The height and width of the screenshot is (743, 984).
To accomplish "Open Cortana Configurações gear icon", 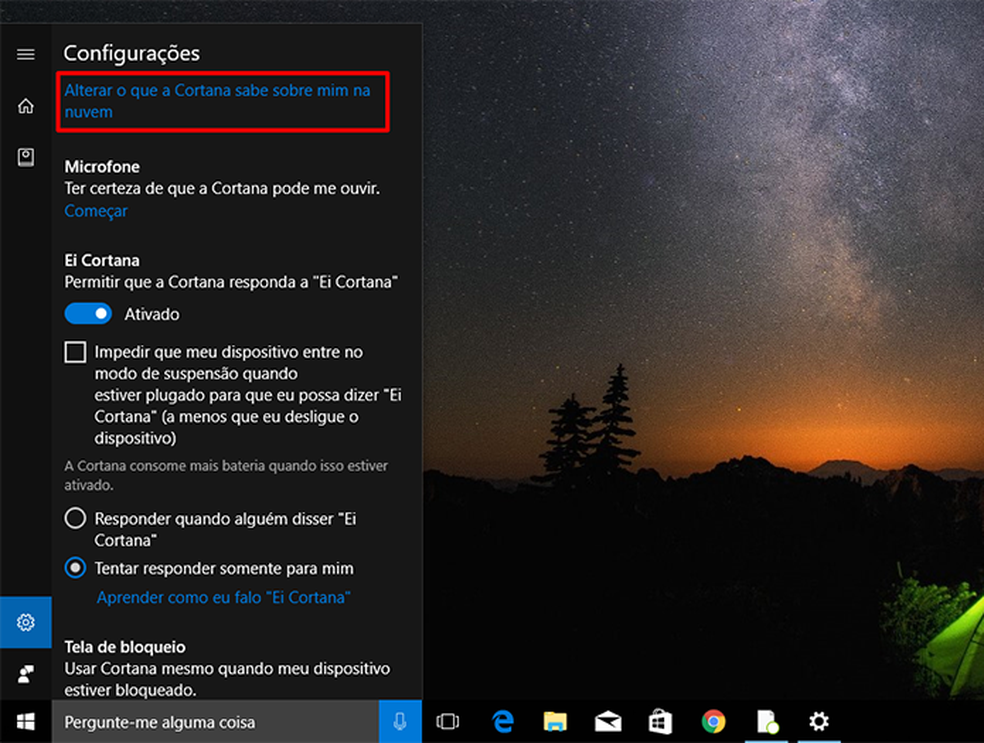I will (x=25, y=621).
